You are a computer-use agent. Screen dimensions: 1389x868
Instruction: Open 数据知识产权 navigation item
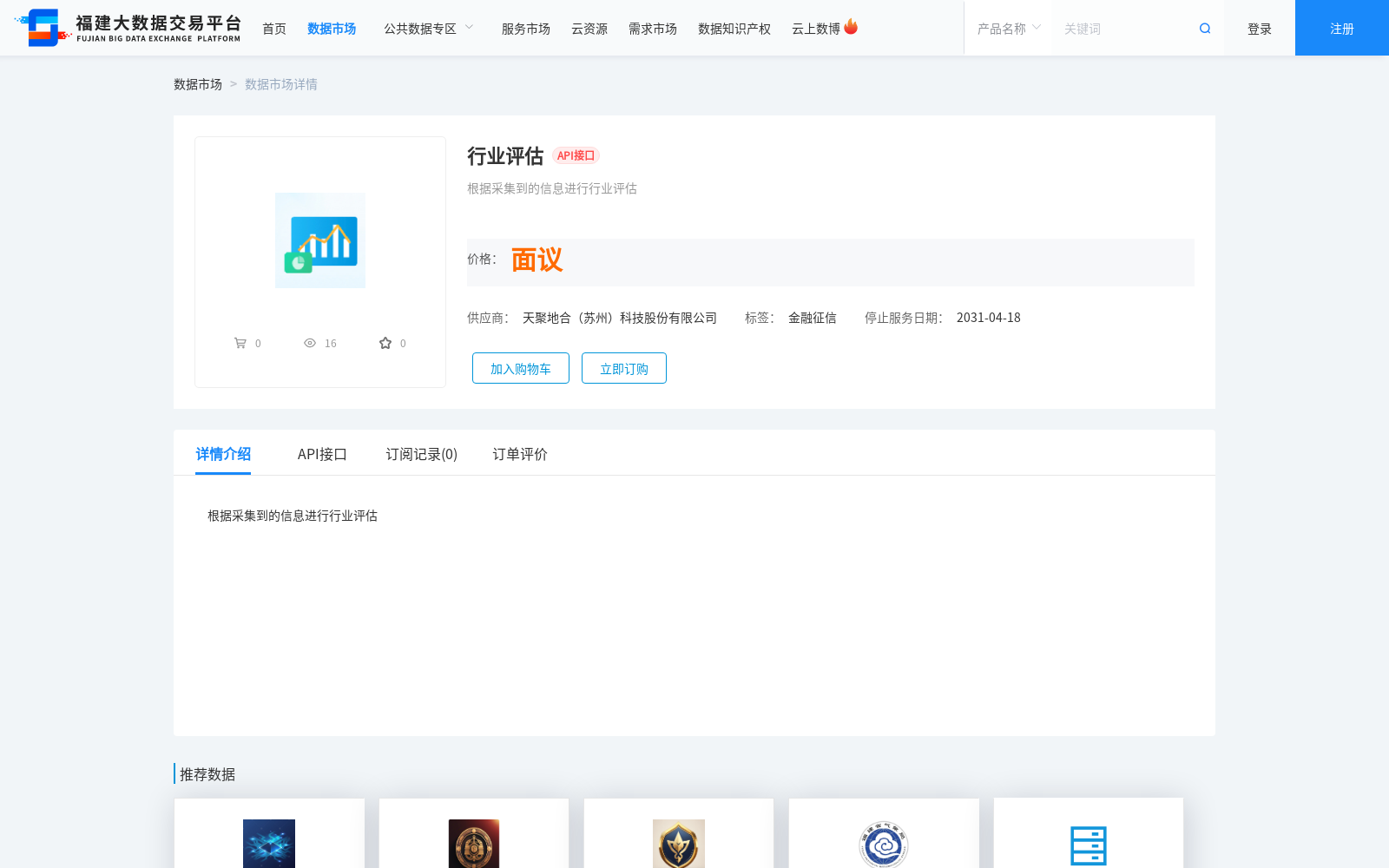734,29
